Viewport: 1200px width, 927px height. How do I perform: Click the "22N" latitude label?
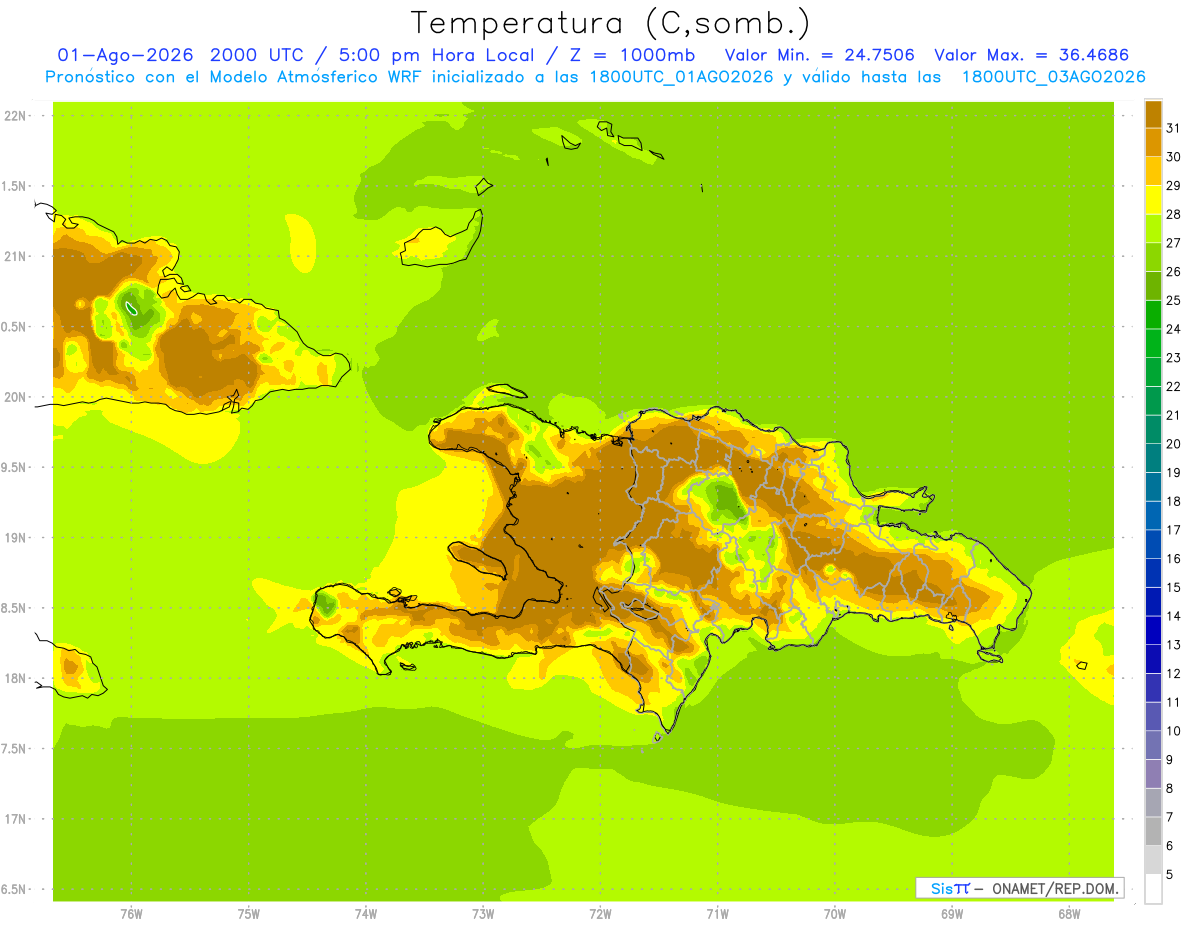coord(15,115)
